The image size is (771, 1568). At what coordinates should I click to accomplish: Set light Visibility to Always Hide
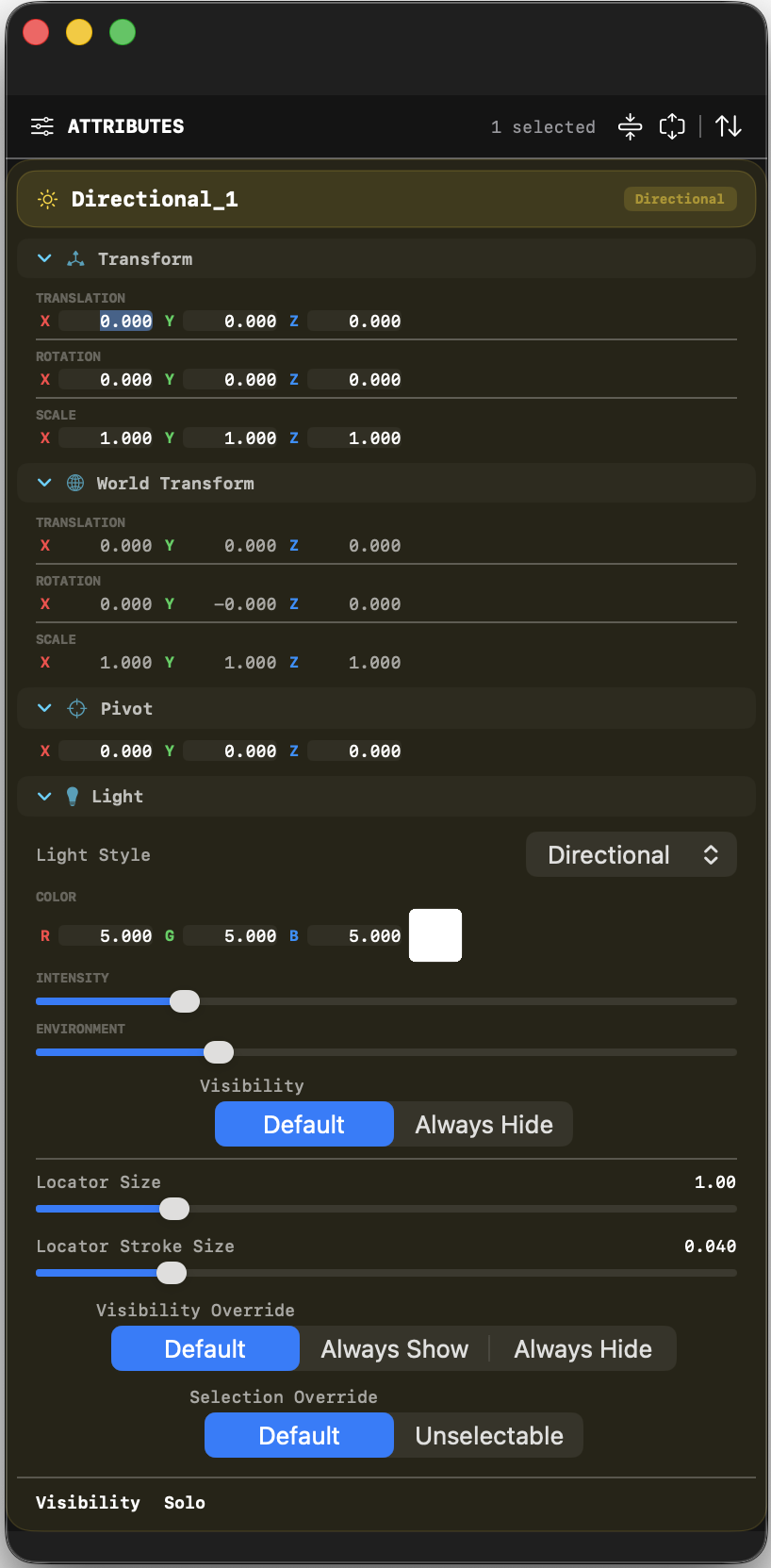(x=484, y=1124)
